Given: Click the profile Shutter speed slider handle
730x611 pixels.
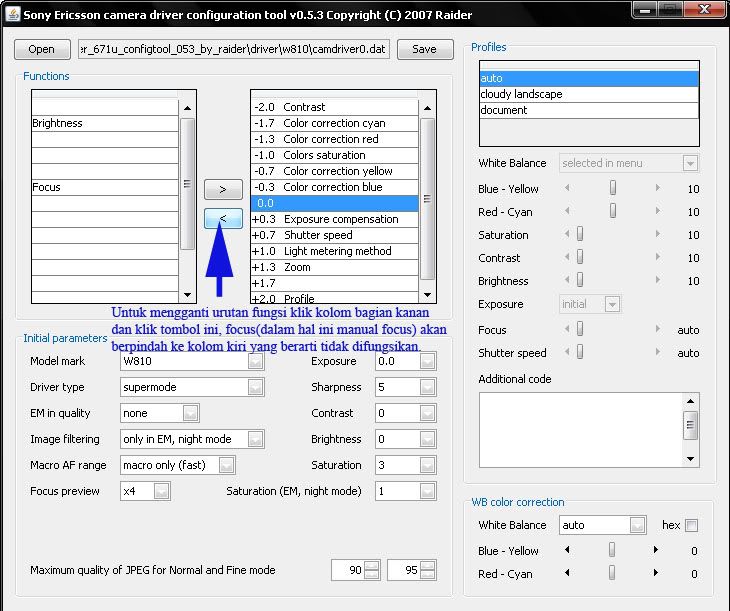Looking at the screenshot, I should point(580,352).
